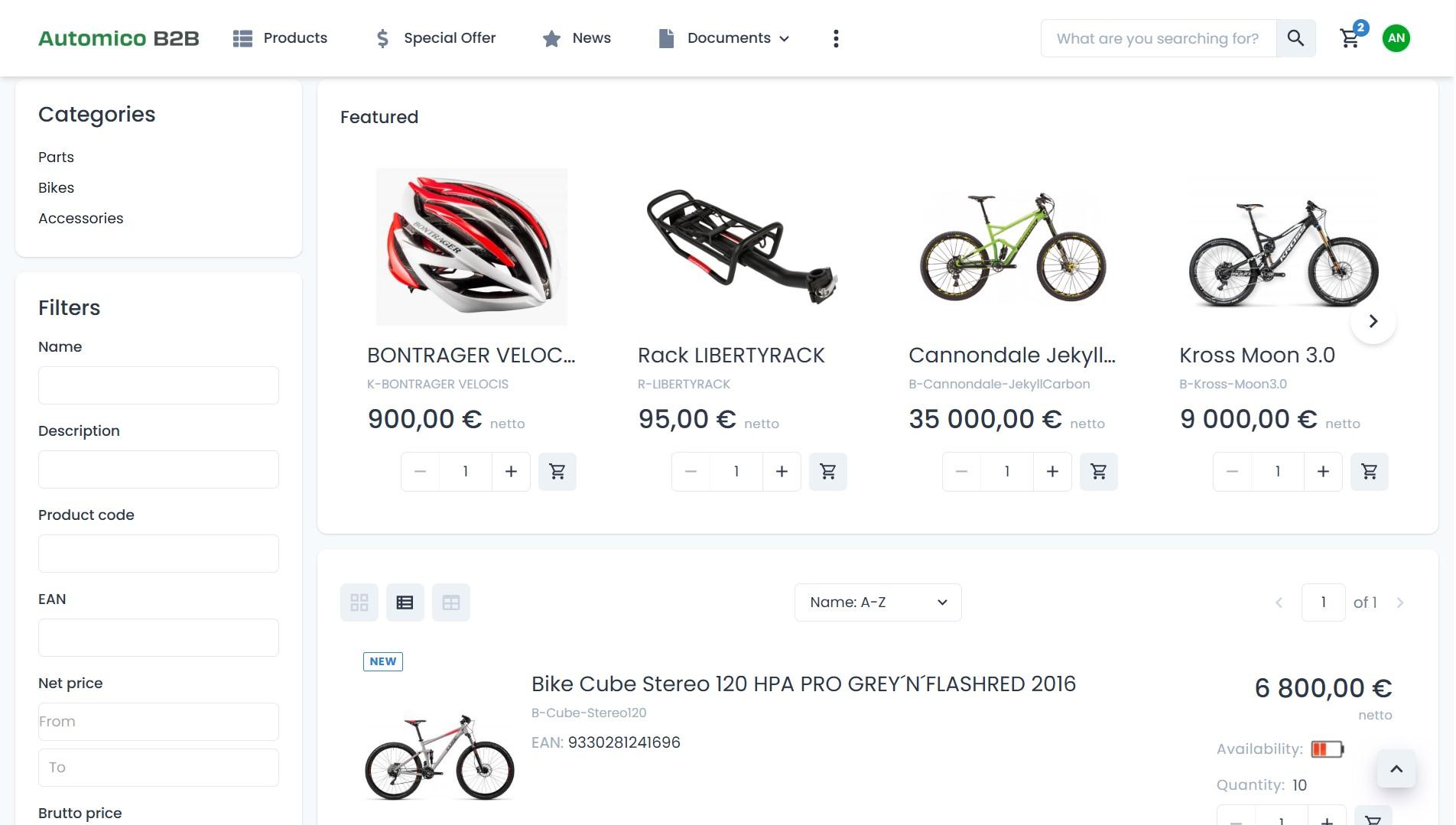Show next featured products with arrow

point(1373,321)
